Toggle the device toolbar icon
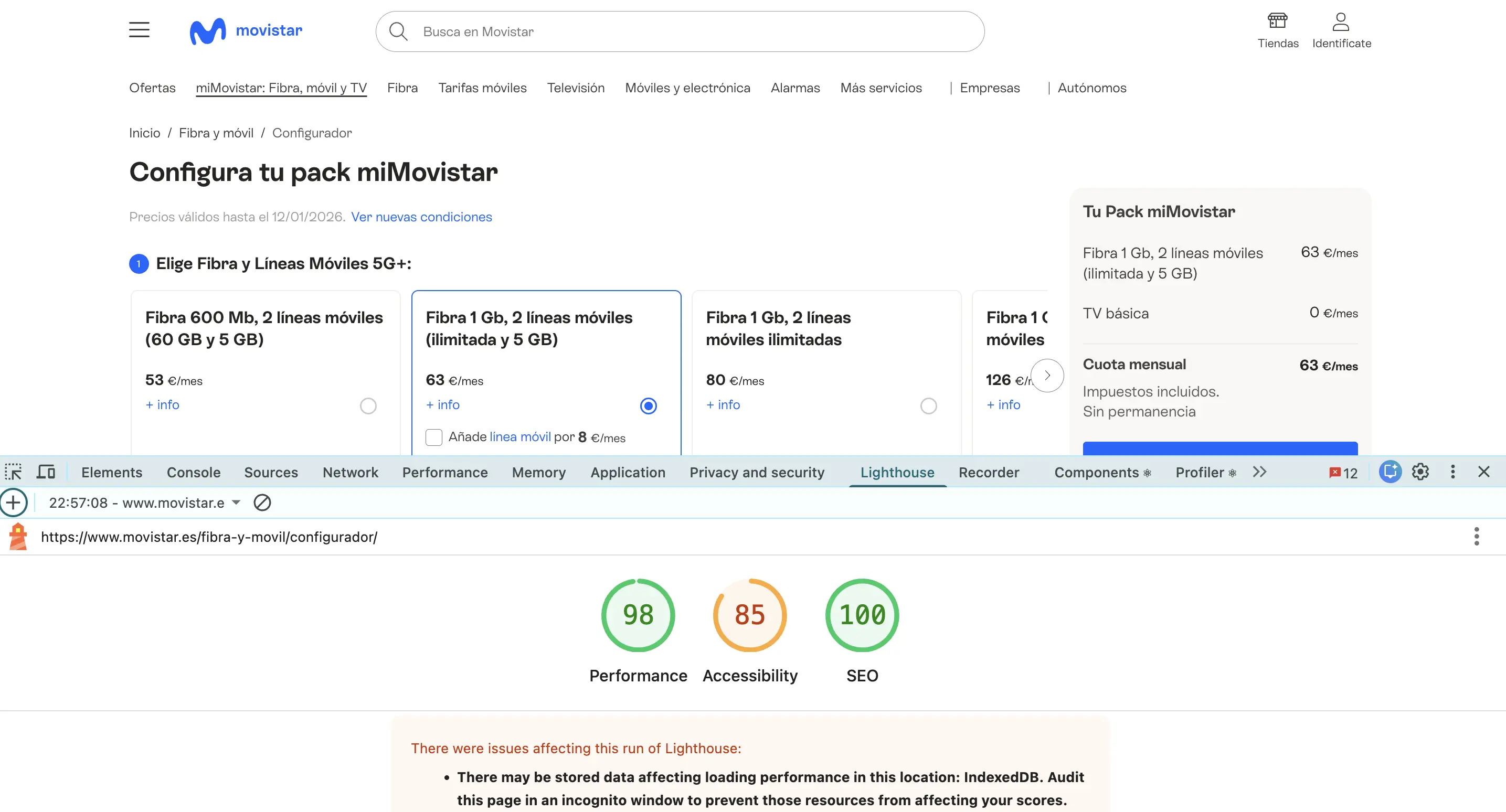 tap(46, 472)
